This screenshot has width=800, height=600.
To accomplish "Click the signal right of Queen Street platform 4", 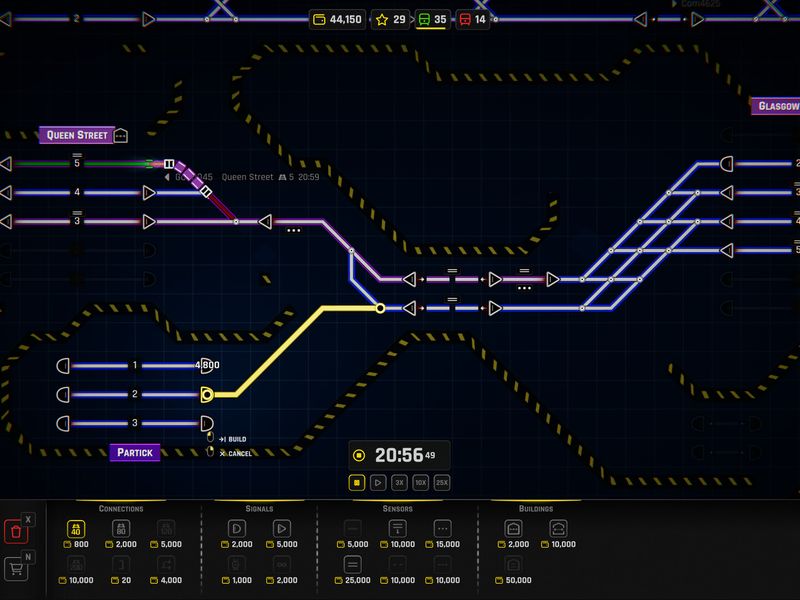I will pos(148,192).
